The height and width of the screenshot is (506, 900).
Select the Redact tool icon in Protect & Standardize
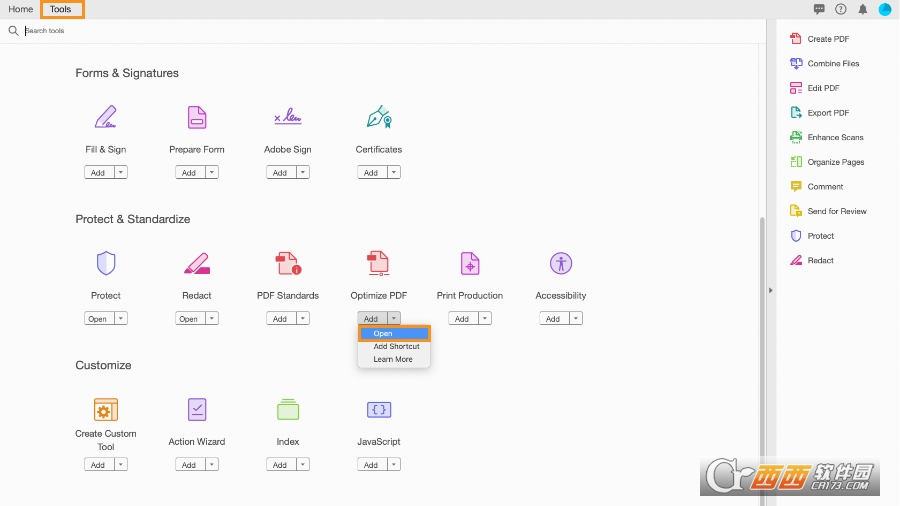tap(197, 263)
